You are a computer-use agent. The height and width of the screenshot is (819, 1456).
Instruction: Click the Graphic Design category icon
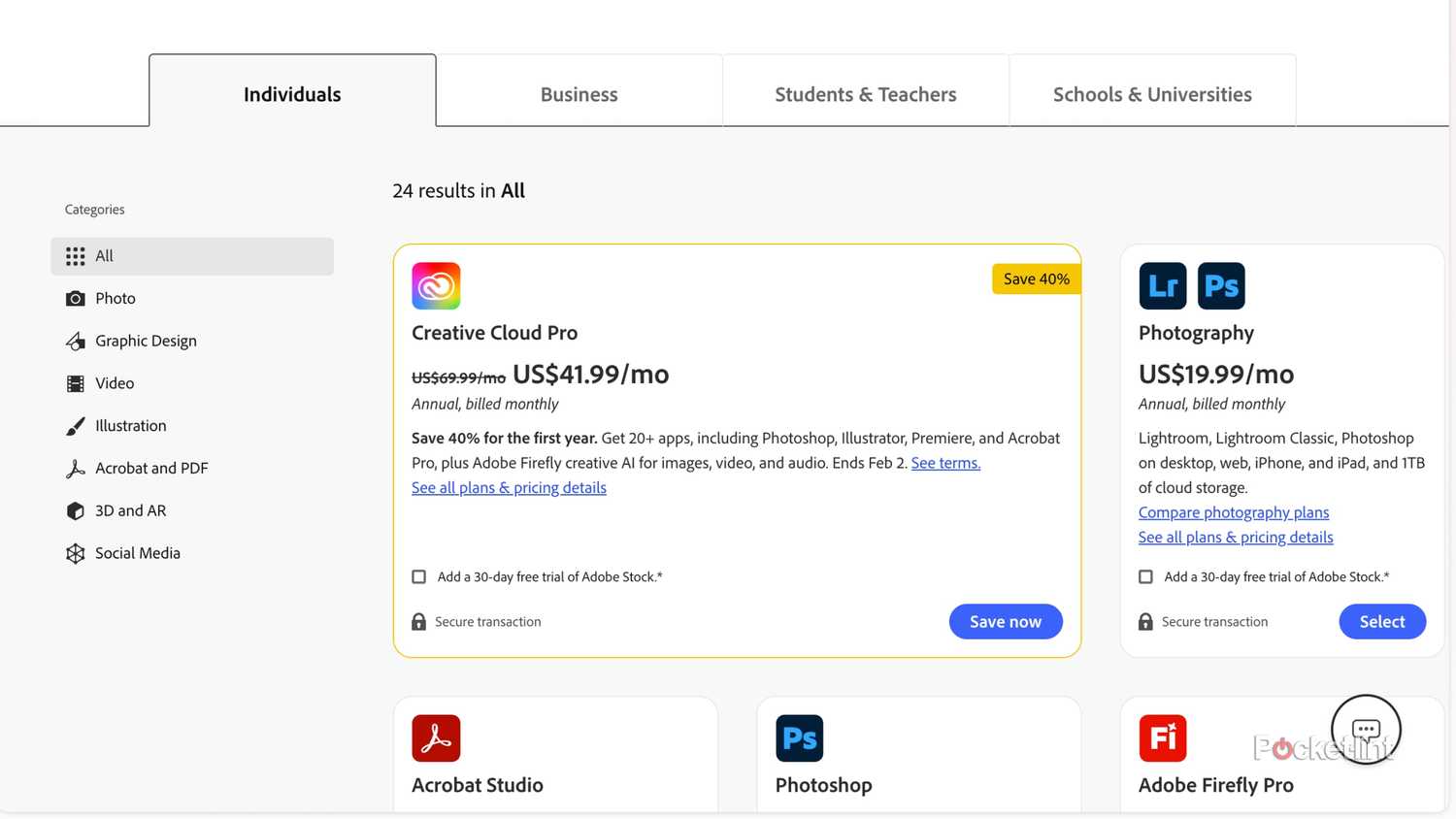77,341
